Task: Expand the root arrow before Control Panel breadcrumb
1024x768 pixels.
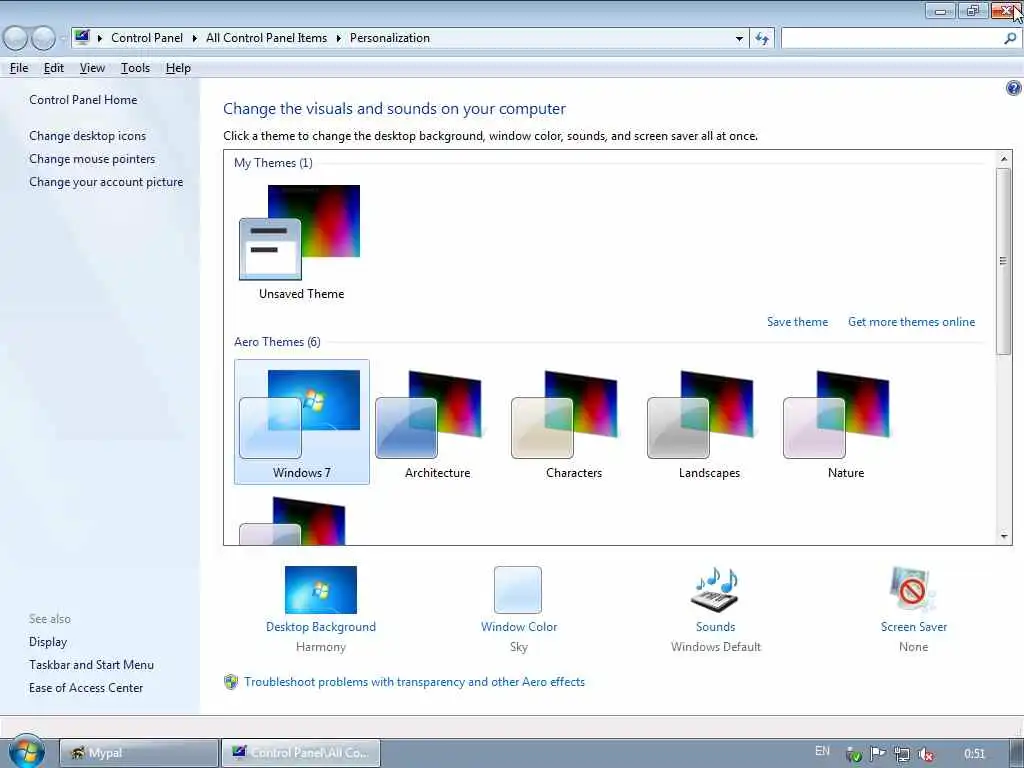Action: (x=100, y=39)
